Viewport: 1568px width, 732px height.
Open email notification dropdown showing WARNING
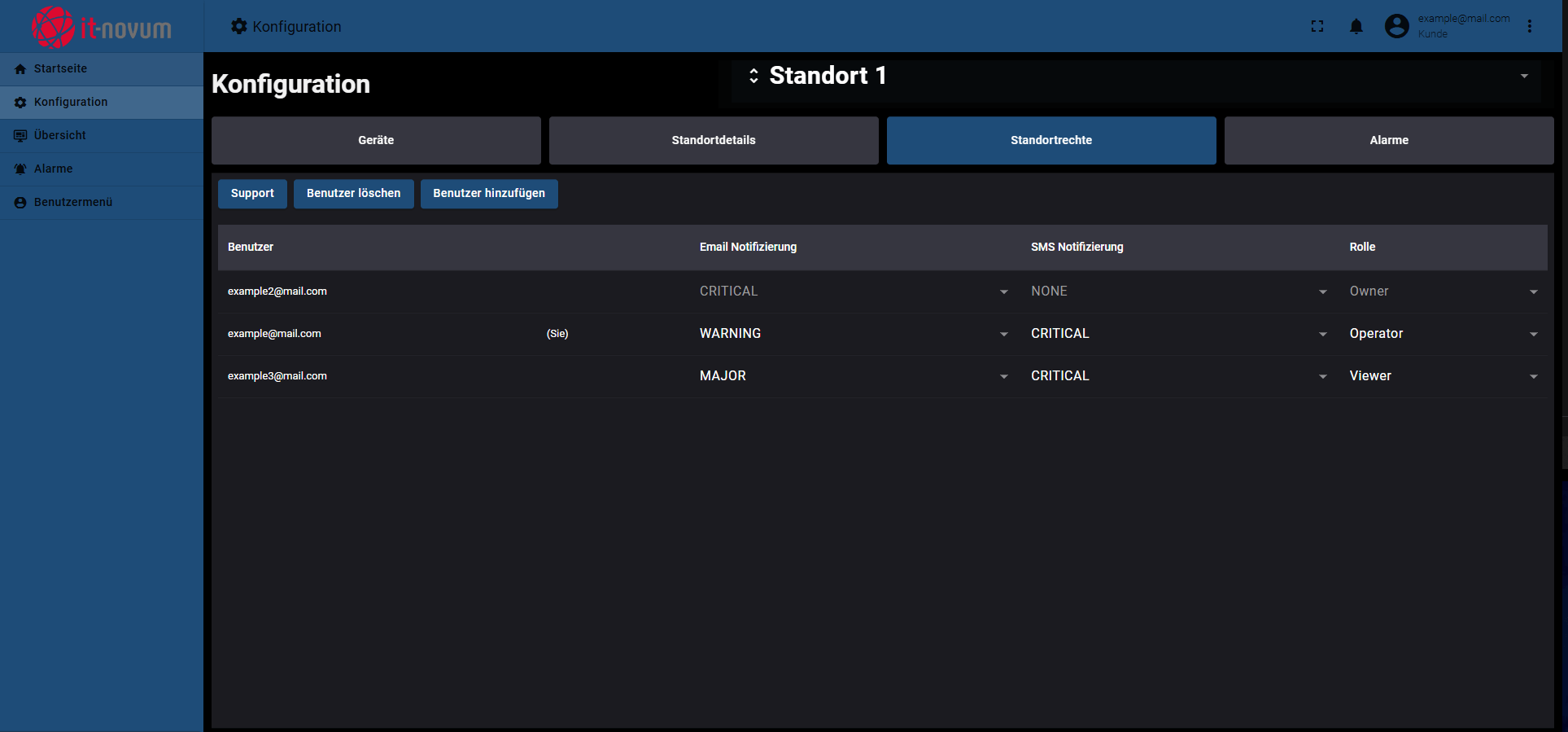click(853, 334)
